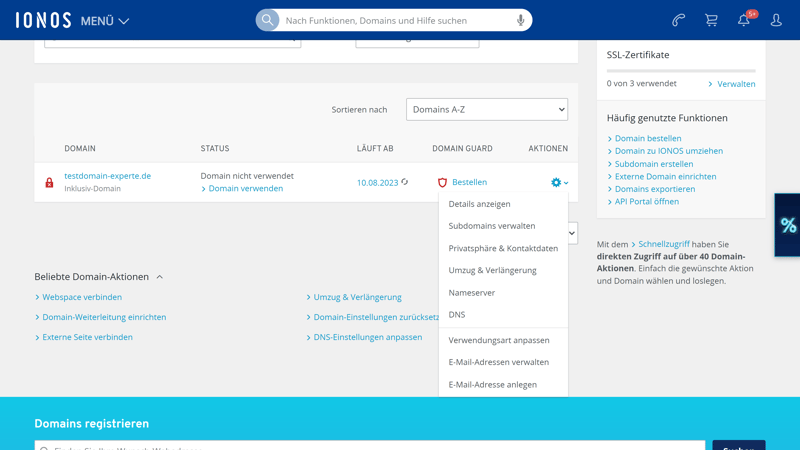Select 'Privatsphäre & Kontaktdaten' menu entry
This screenshot has height=450, width=800.
coord(503,248)
